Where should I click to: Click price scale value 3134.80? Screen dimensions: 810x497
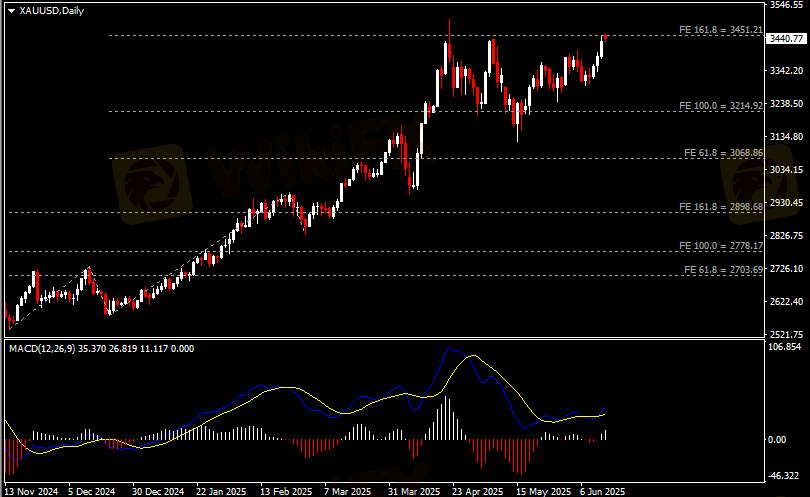coord(786,136)
